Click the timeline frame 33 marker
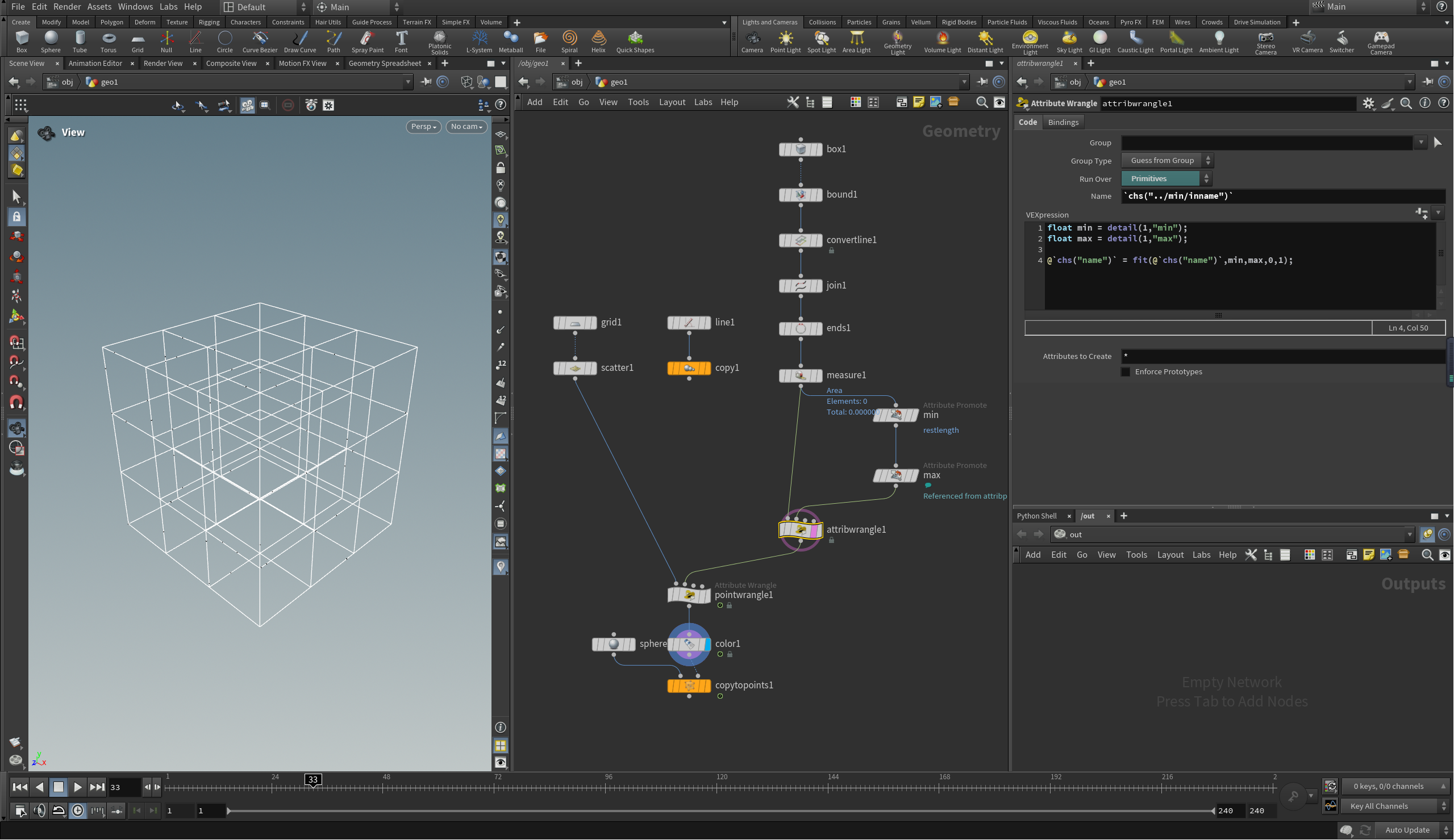1454x840 pixels. (313, 780)
